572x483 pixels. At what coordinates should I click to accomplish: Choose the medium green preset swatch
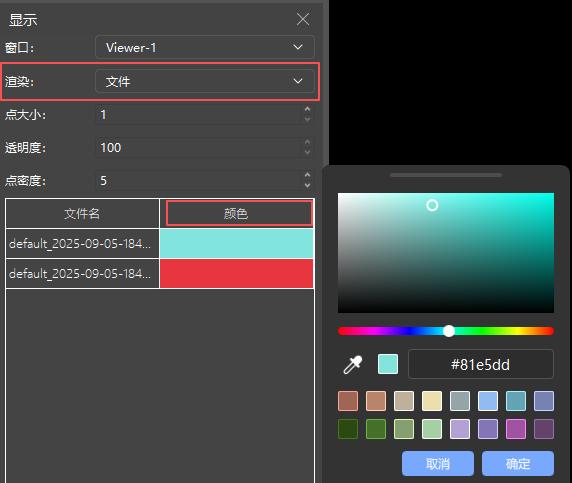pos(376,429)
